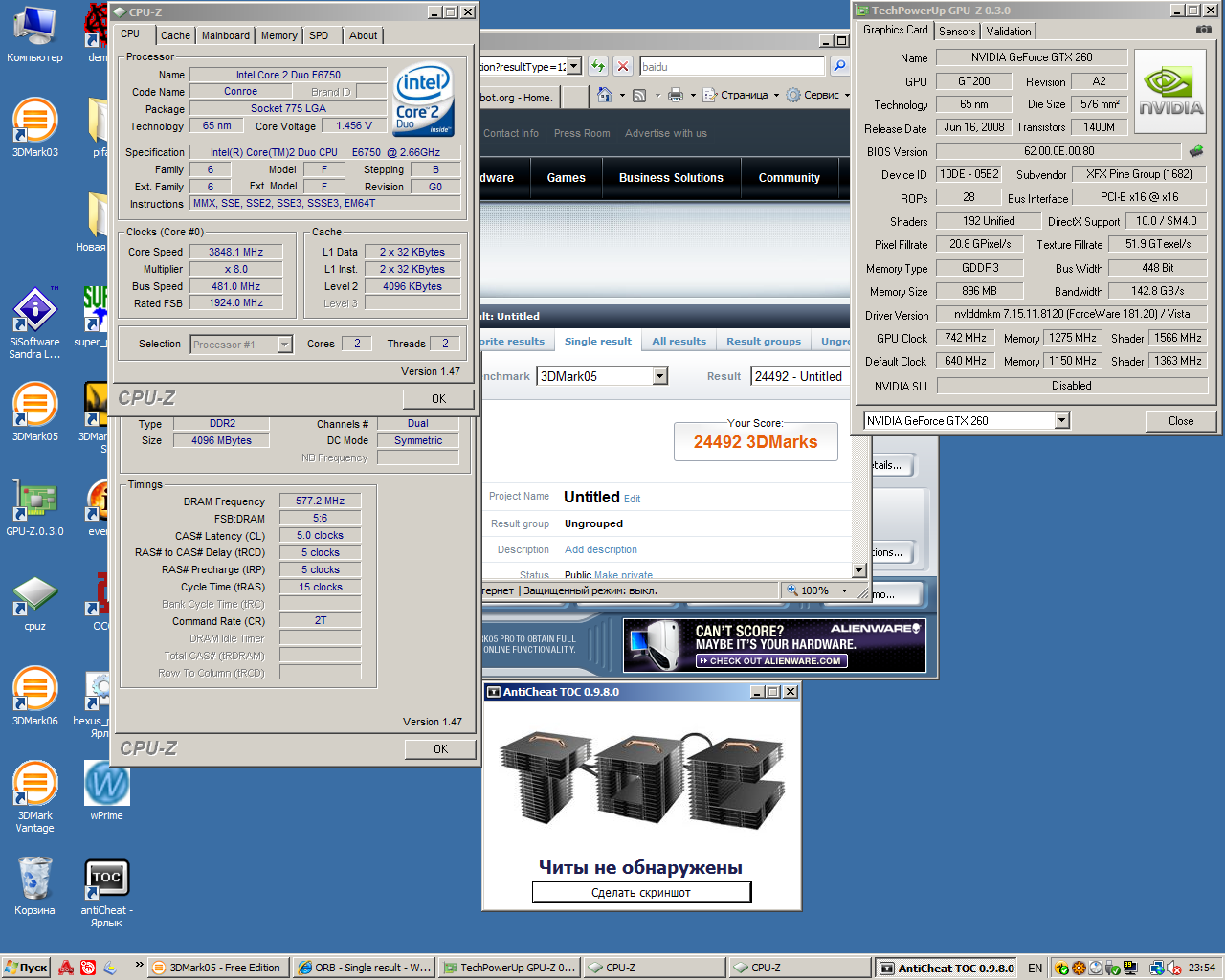Open the cpuz desktop icon
This screenshot has width=1225, height=980.
pos(34,603)
